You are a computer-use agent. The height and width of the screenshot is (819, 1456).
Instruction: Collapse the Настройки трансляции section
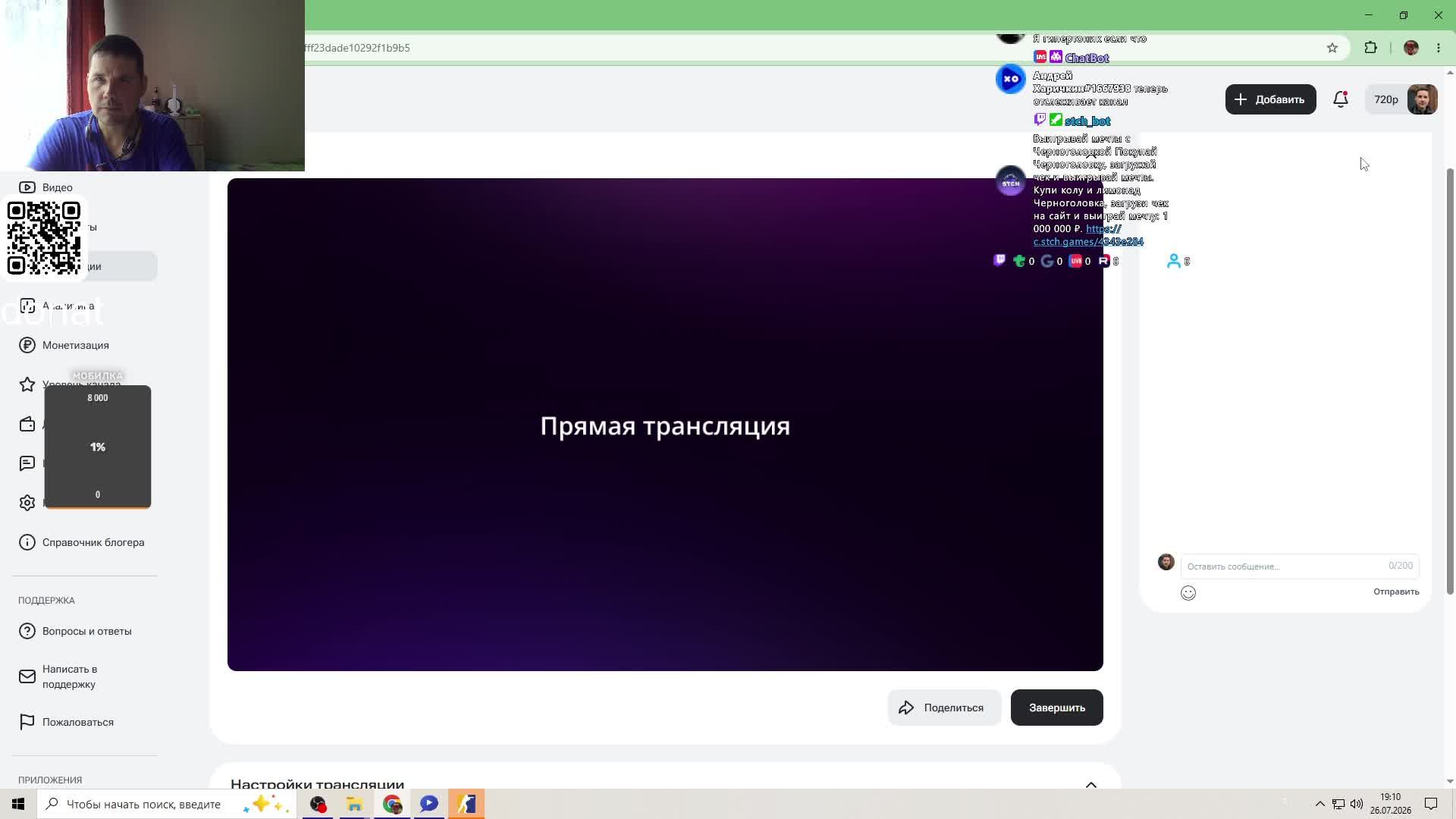1091,784
